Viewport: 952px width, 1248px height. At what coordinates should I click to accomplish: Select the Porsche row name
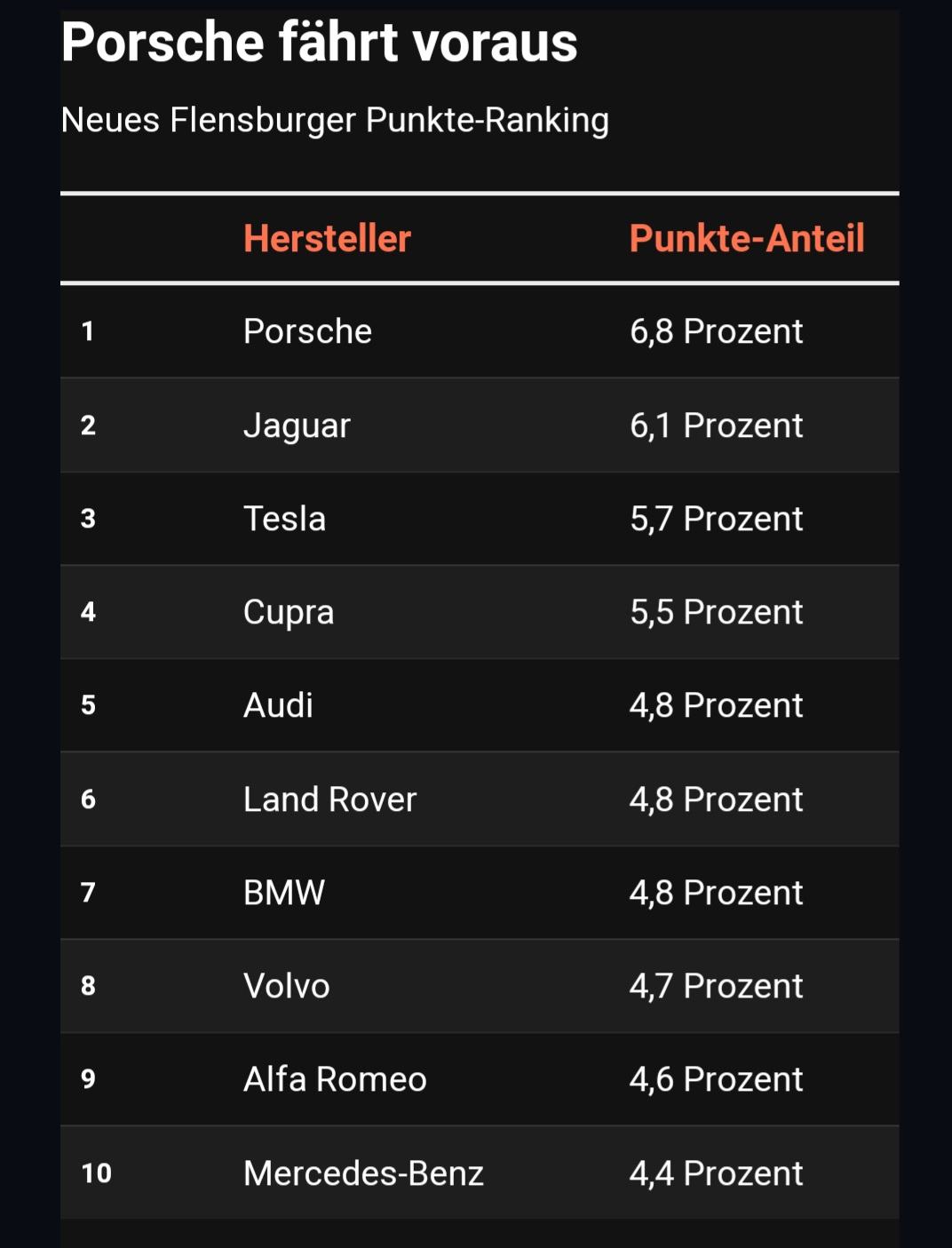point(307,331)
